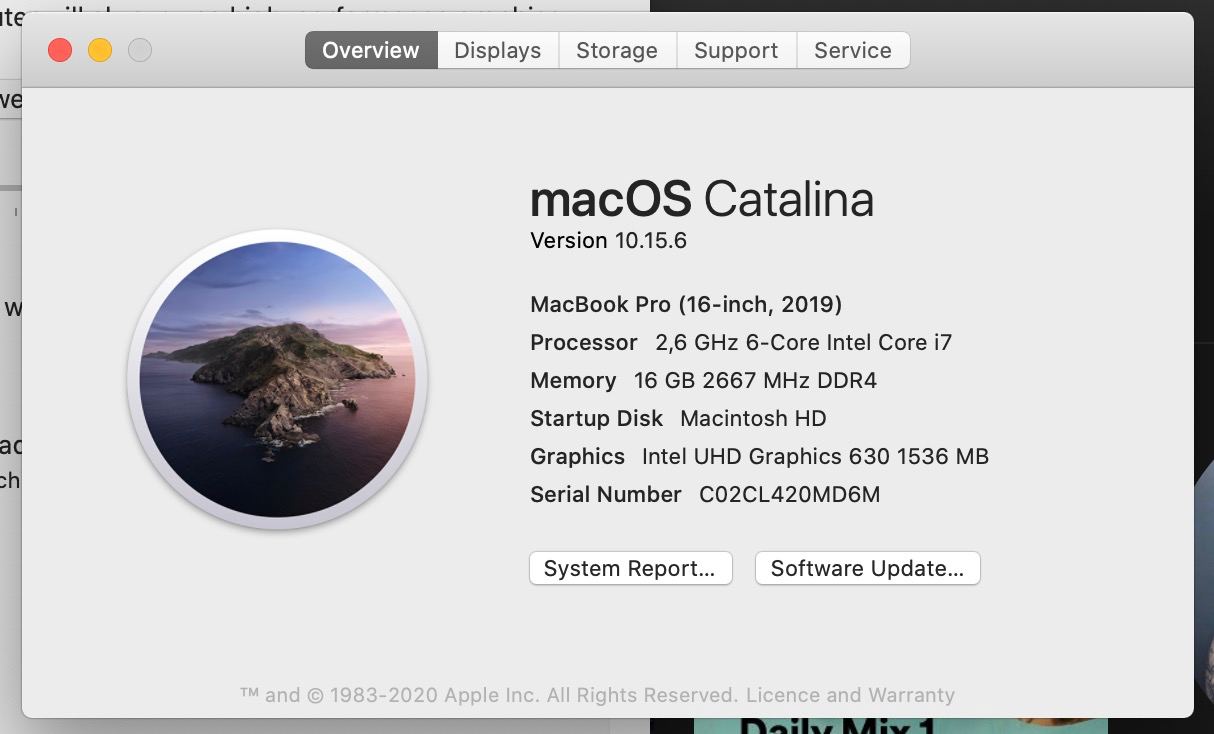Click Intel UHD Graphics 630 value
The width and height of the screenshot is (1214, 734).
[x=815, y=456]
